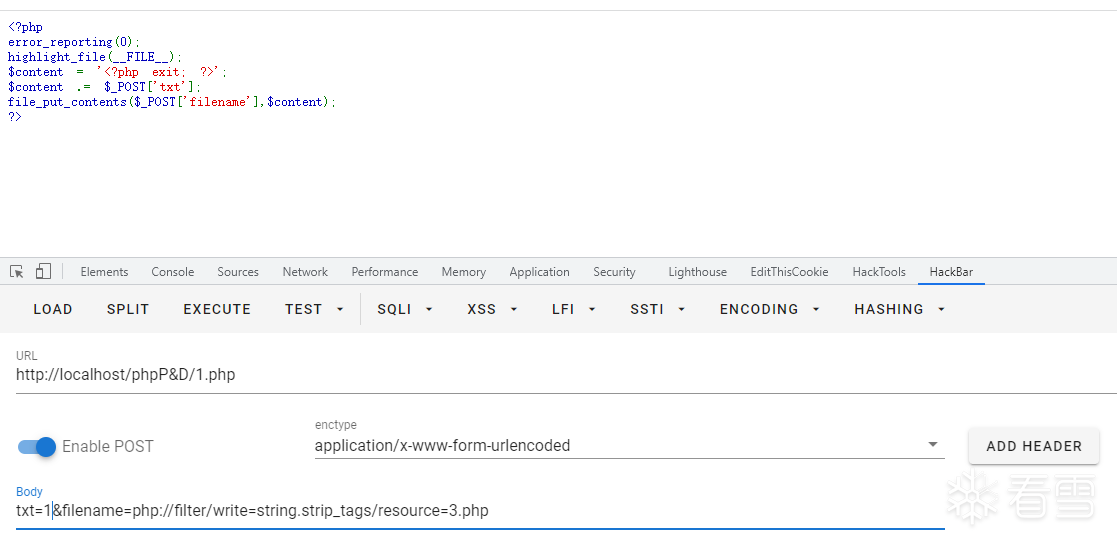Click the ADD HEADER button

[x=1034, y=446]
